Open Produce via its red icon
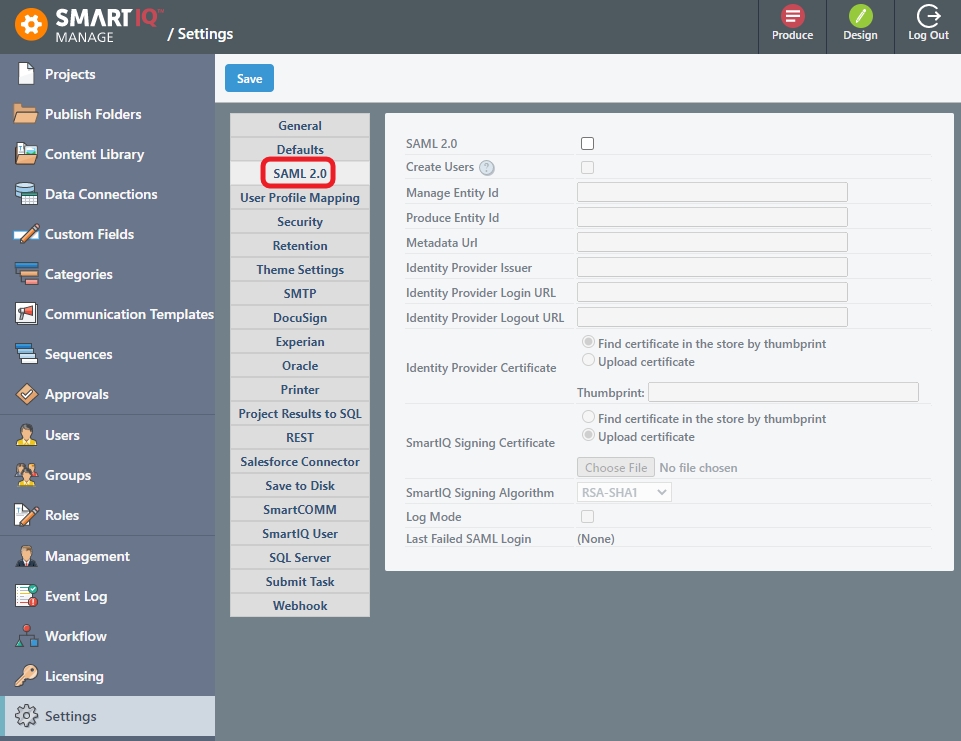 792,16
